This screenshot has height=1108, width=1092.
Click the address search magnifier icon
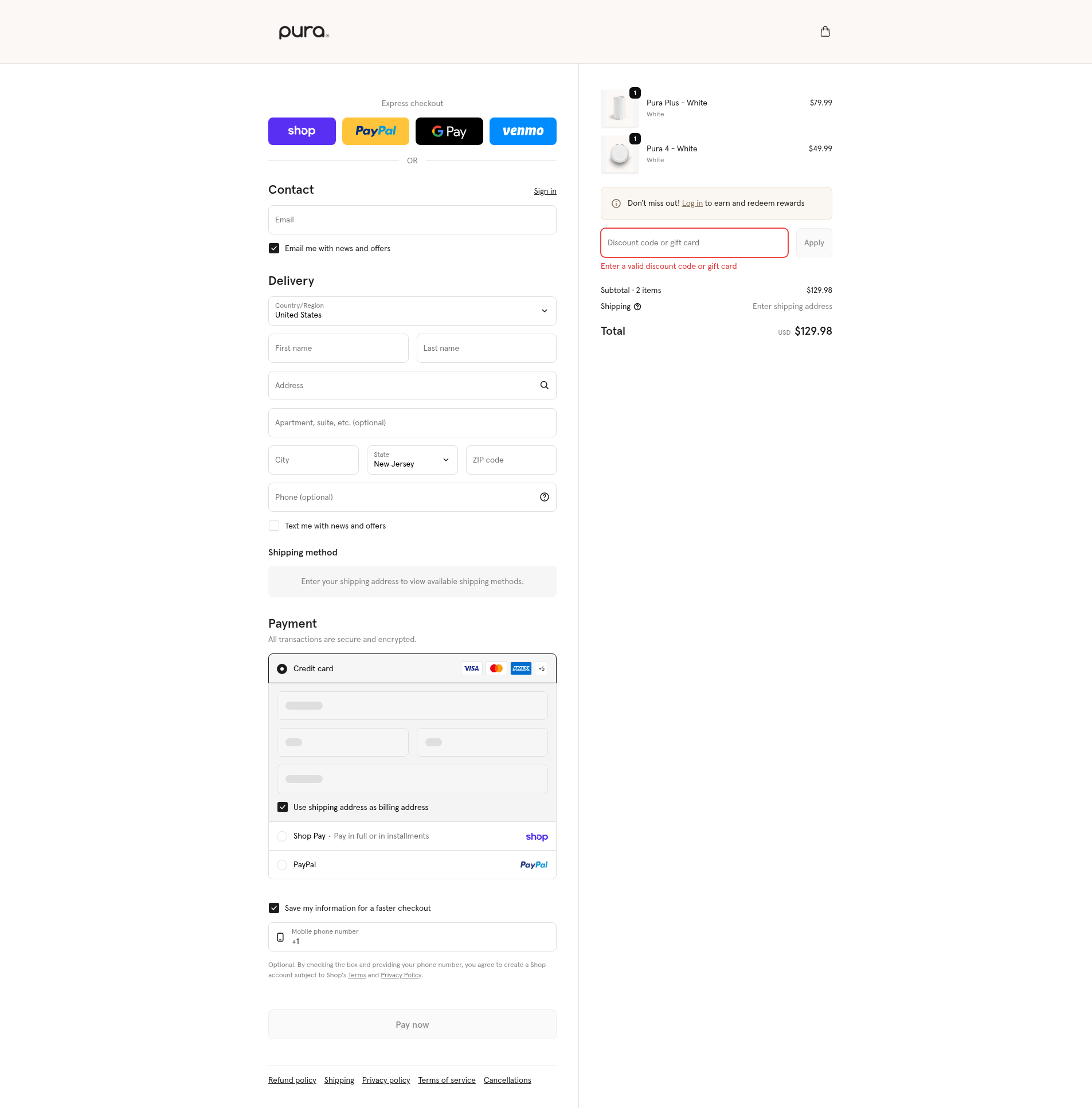(x=543, y=385)
